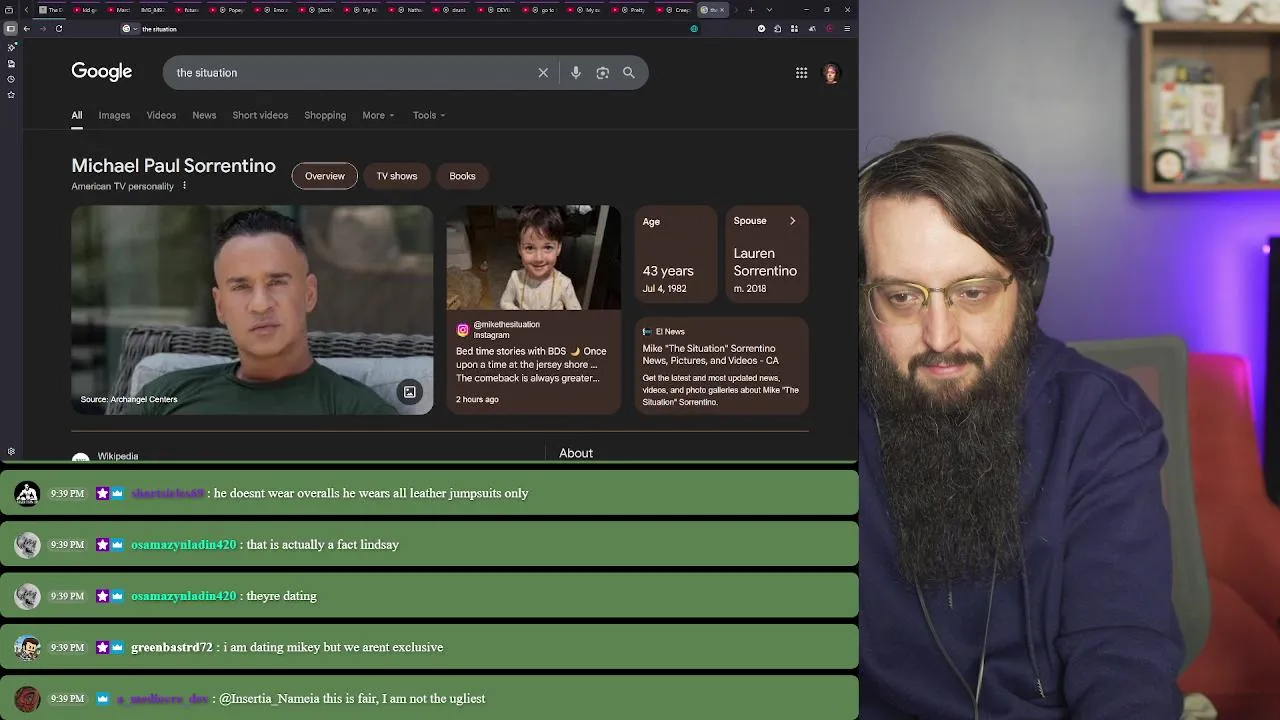Click the green shield icon in address bar

[694, 29]
